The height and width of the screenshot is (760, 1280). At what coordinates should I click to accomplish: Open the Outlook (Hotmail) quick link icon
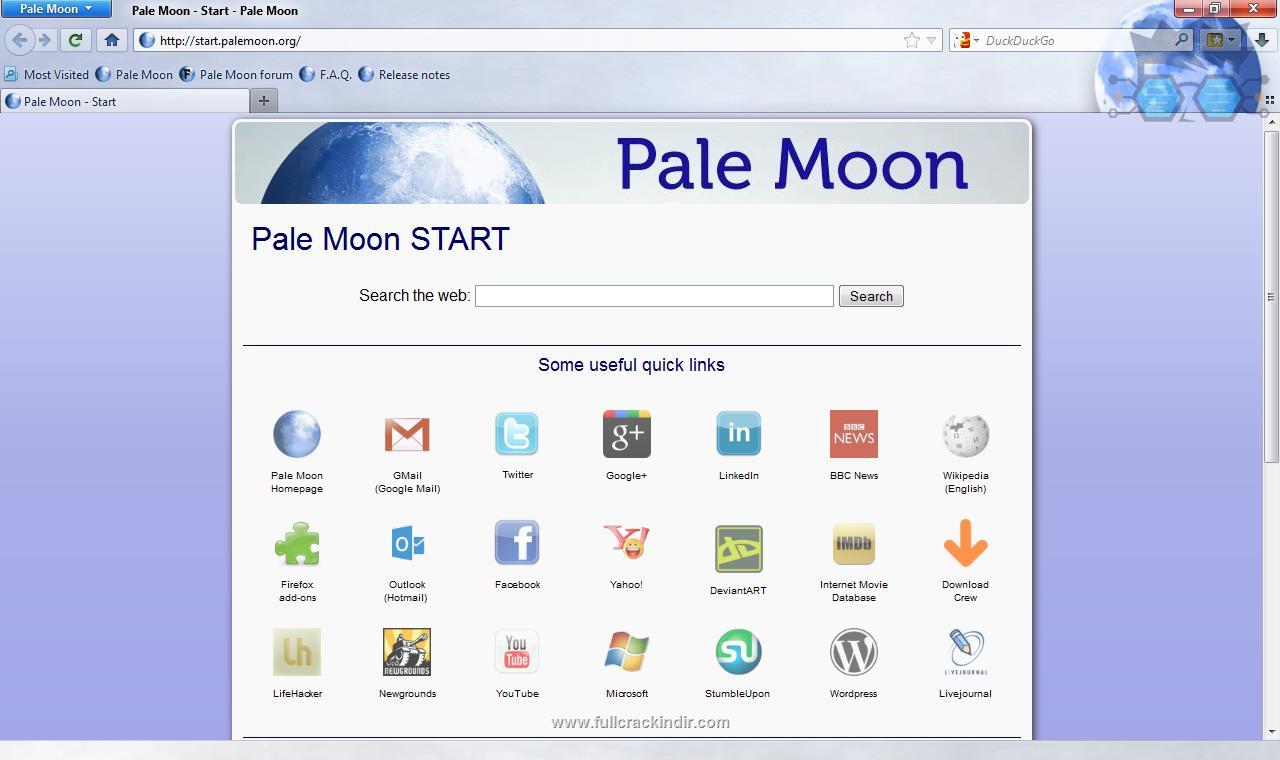pos(407,544)
